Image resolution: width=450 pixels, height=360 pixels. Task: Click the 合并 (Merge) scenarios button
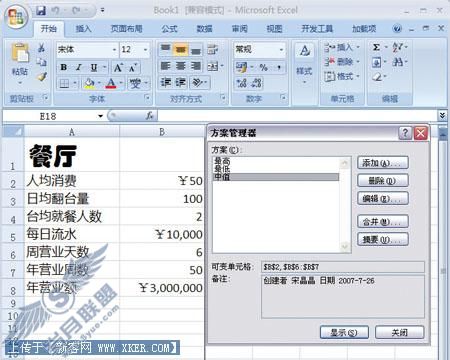pyautogui.click(x=383, y=222)
